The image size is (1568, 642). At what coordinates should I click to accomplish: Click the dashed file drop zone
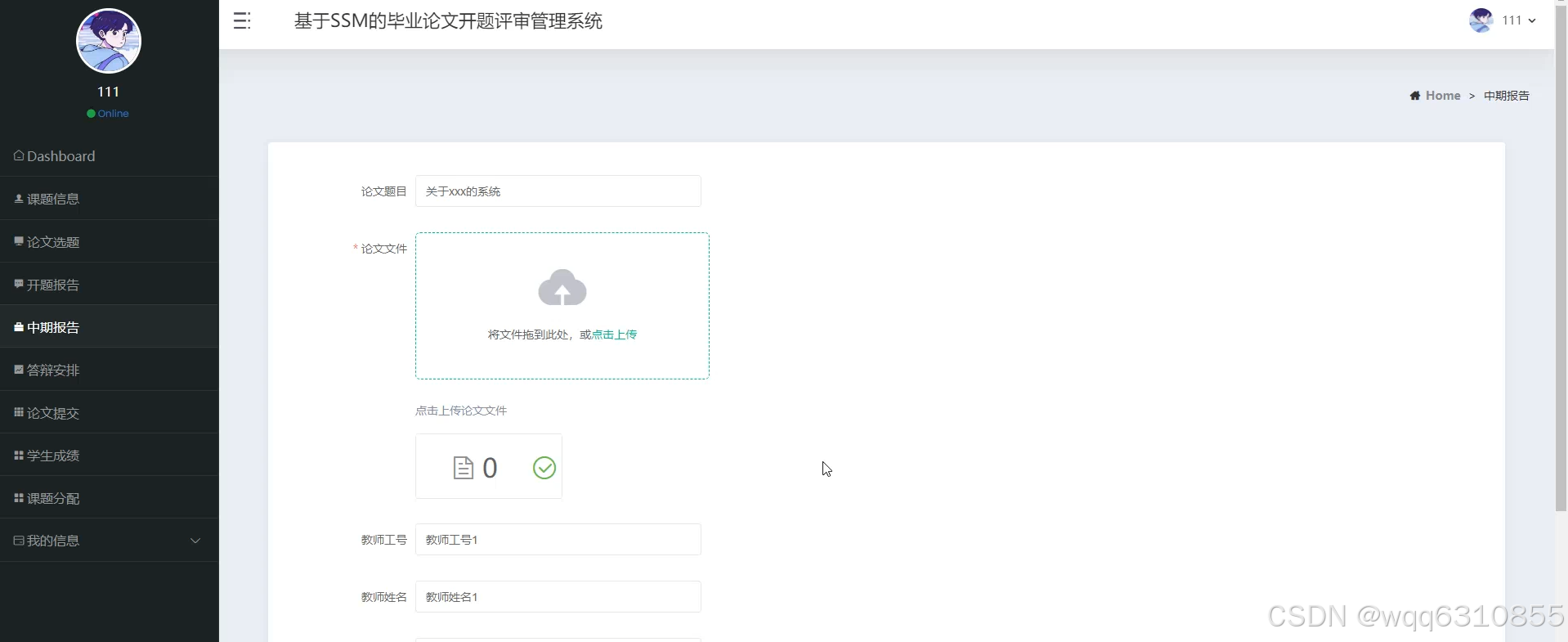[x=562, y=306]
